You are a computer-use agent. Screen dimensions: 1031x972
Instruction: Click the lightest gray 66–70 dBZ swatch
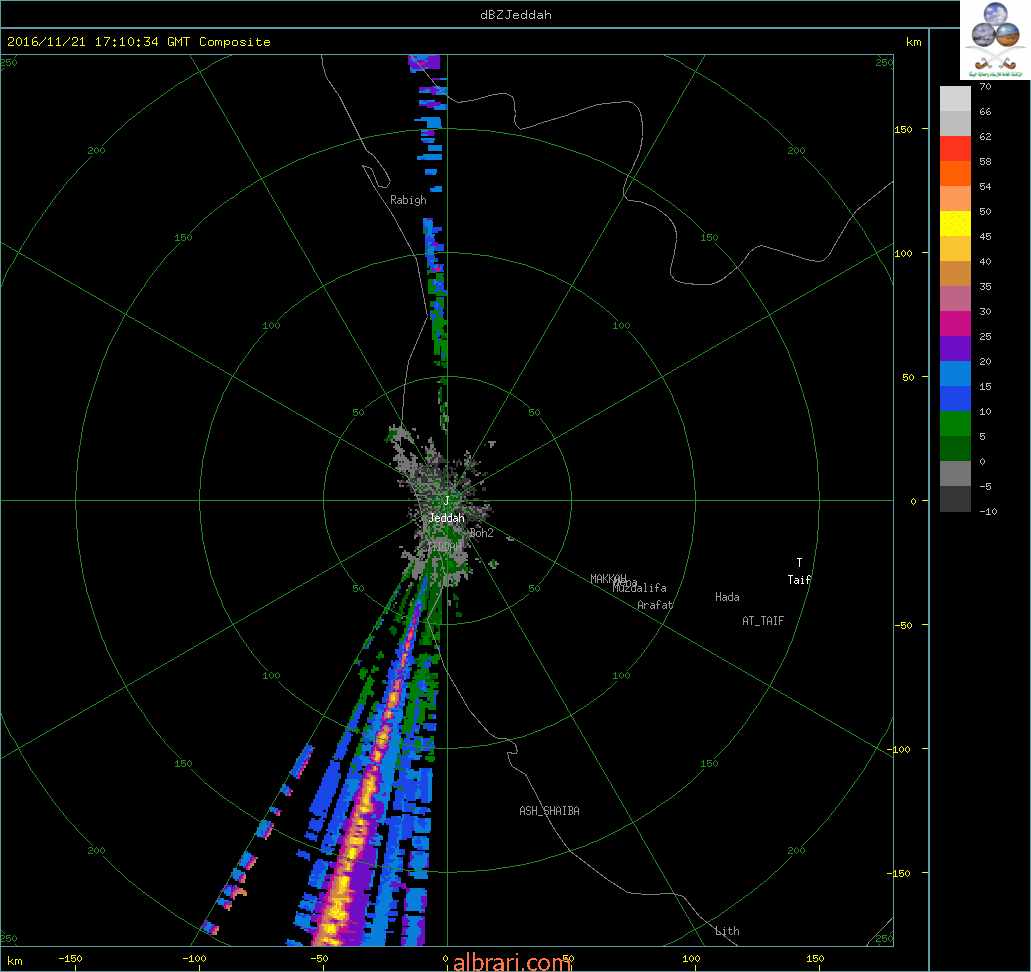[955, 99]
